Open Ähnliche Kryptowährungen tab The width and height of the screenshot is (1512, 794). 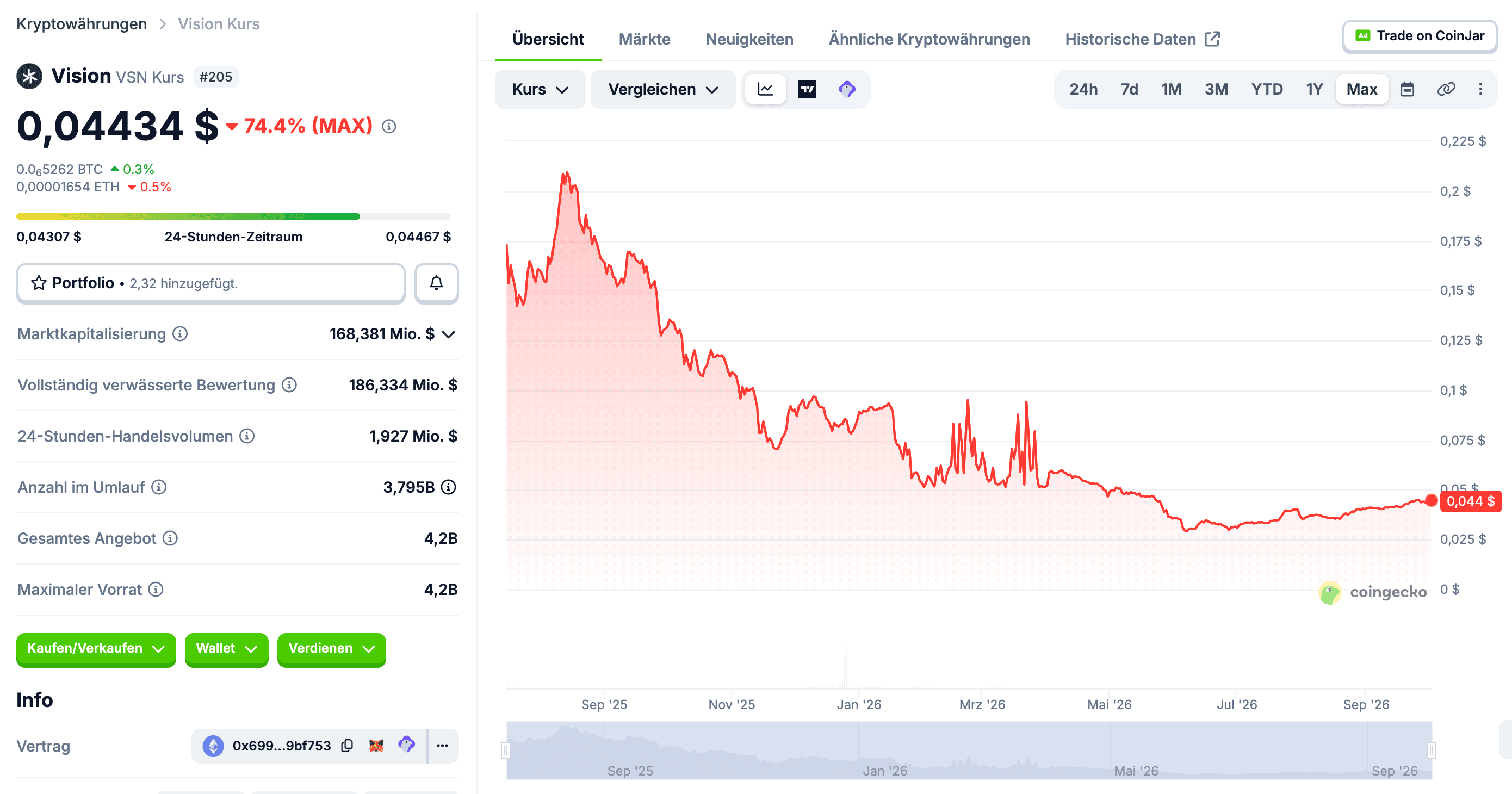point(929,39)
